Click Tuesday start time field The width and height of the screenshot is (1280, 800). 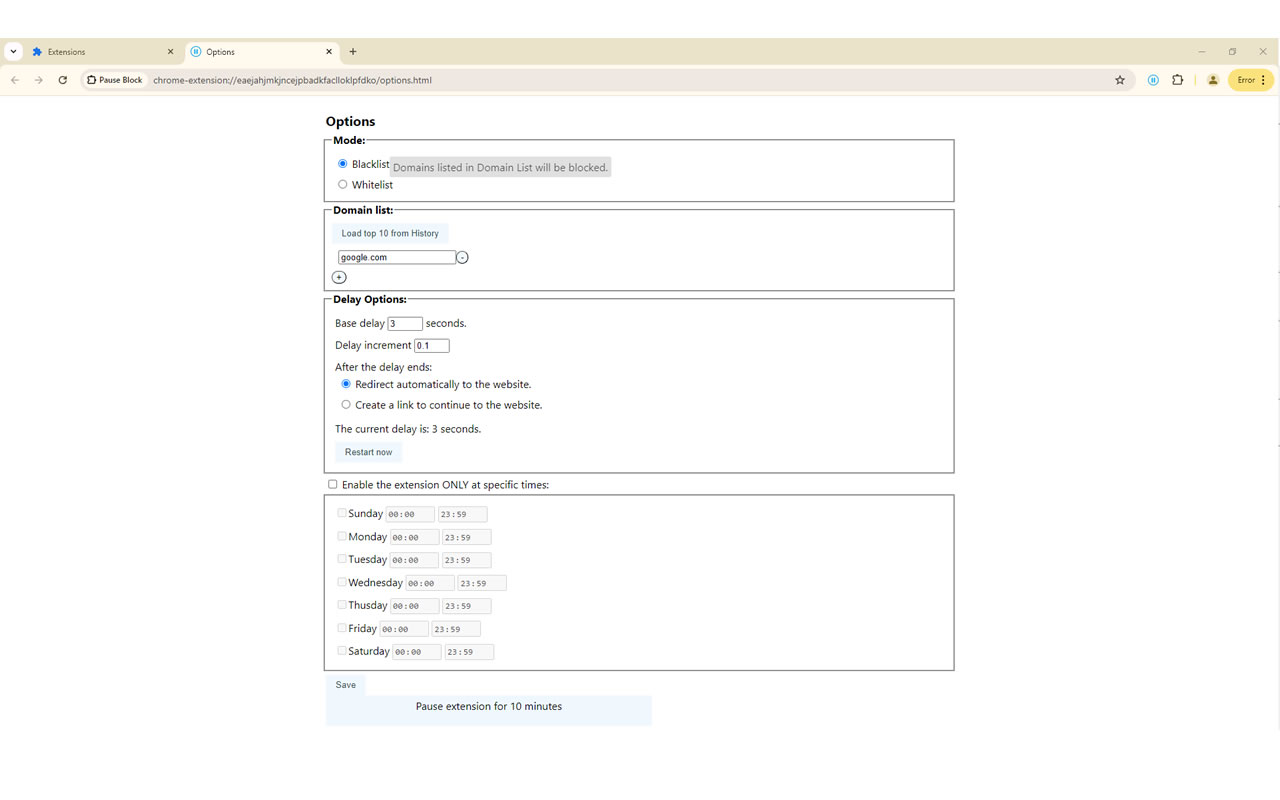(414, 560)
